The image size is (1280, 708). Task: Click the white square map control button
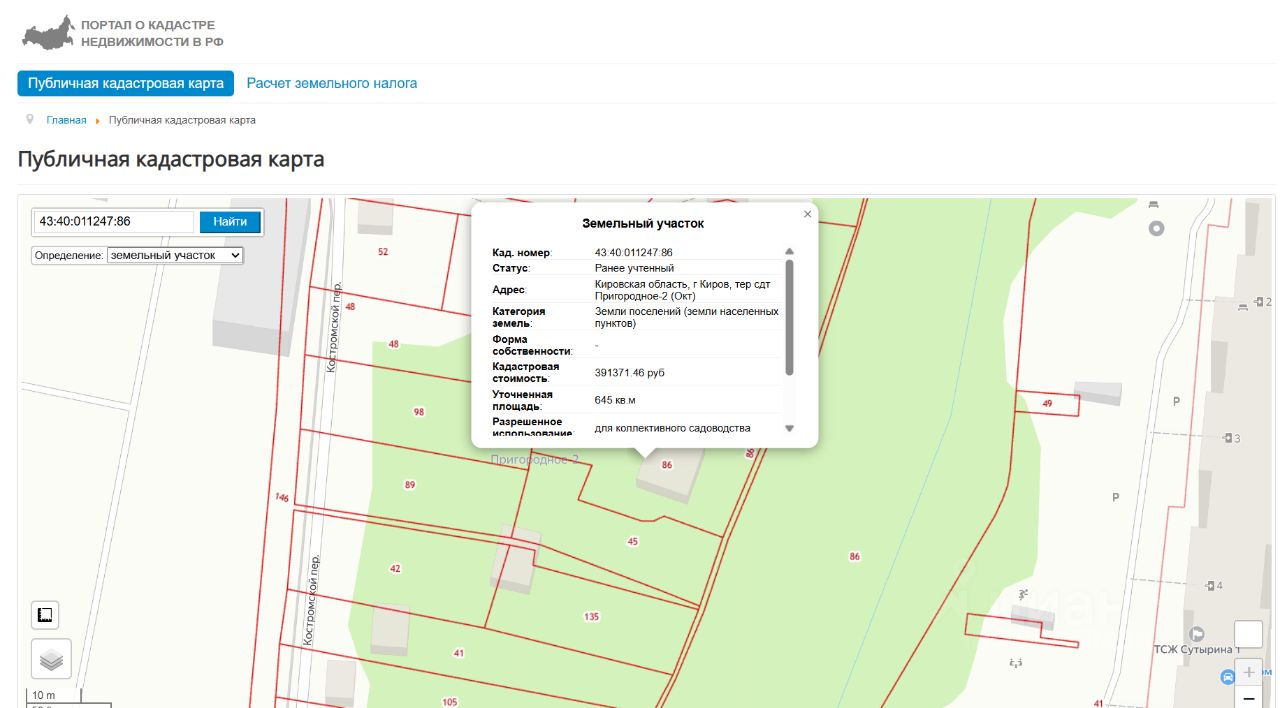1248,635
